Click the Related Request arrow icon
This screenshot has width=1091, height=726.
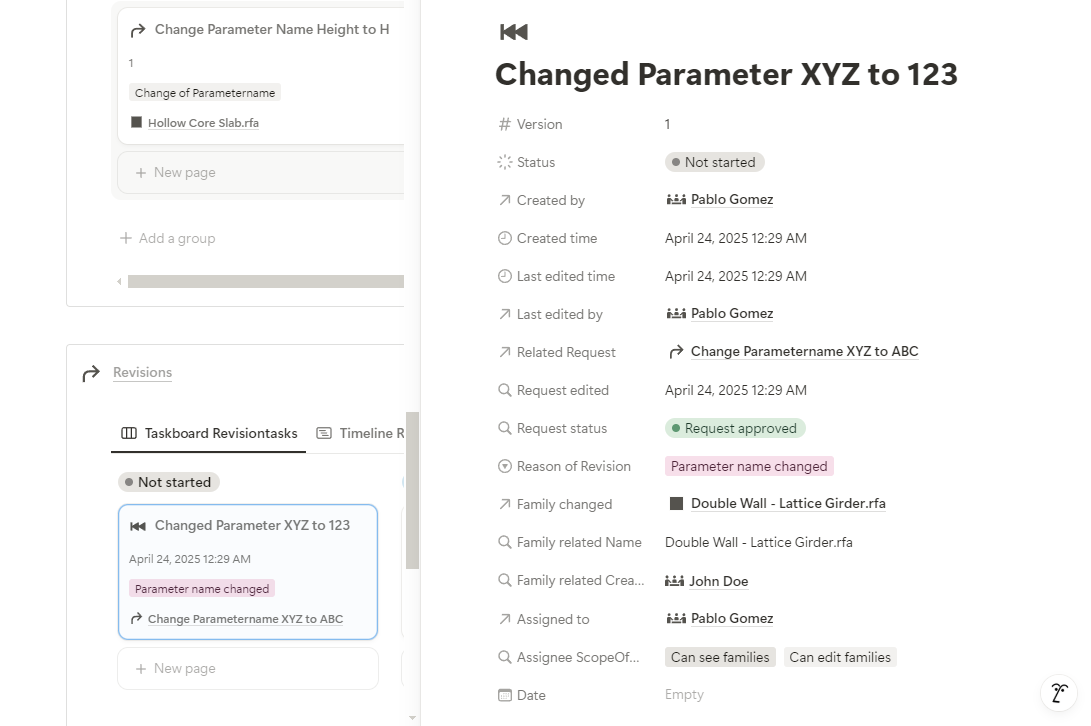[676, 352]
